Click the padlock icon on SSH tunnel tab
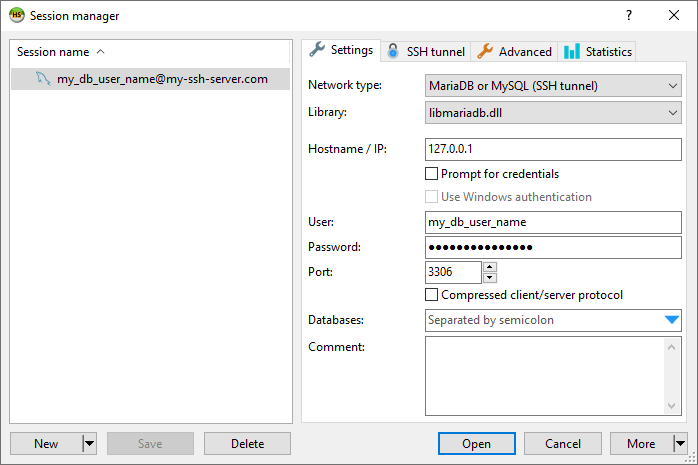The height and width of the screenshot is (465, 698). coord(393,52)
